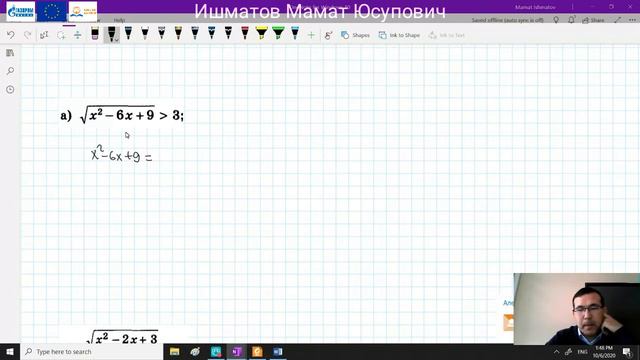Show hidden system tray icons

point(556,351)
